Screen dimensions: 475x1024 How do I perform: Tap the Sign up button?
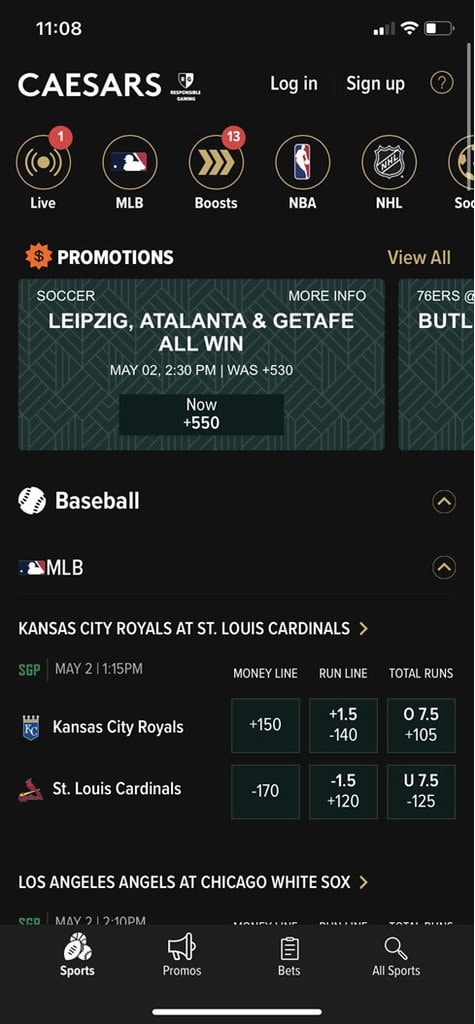point(375,84)
